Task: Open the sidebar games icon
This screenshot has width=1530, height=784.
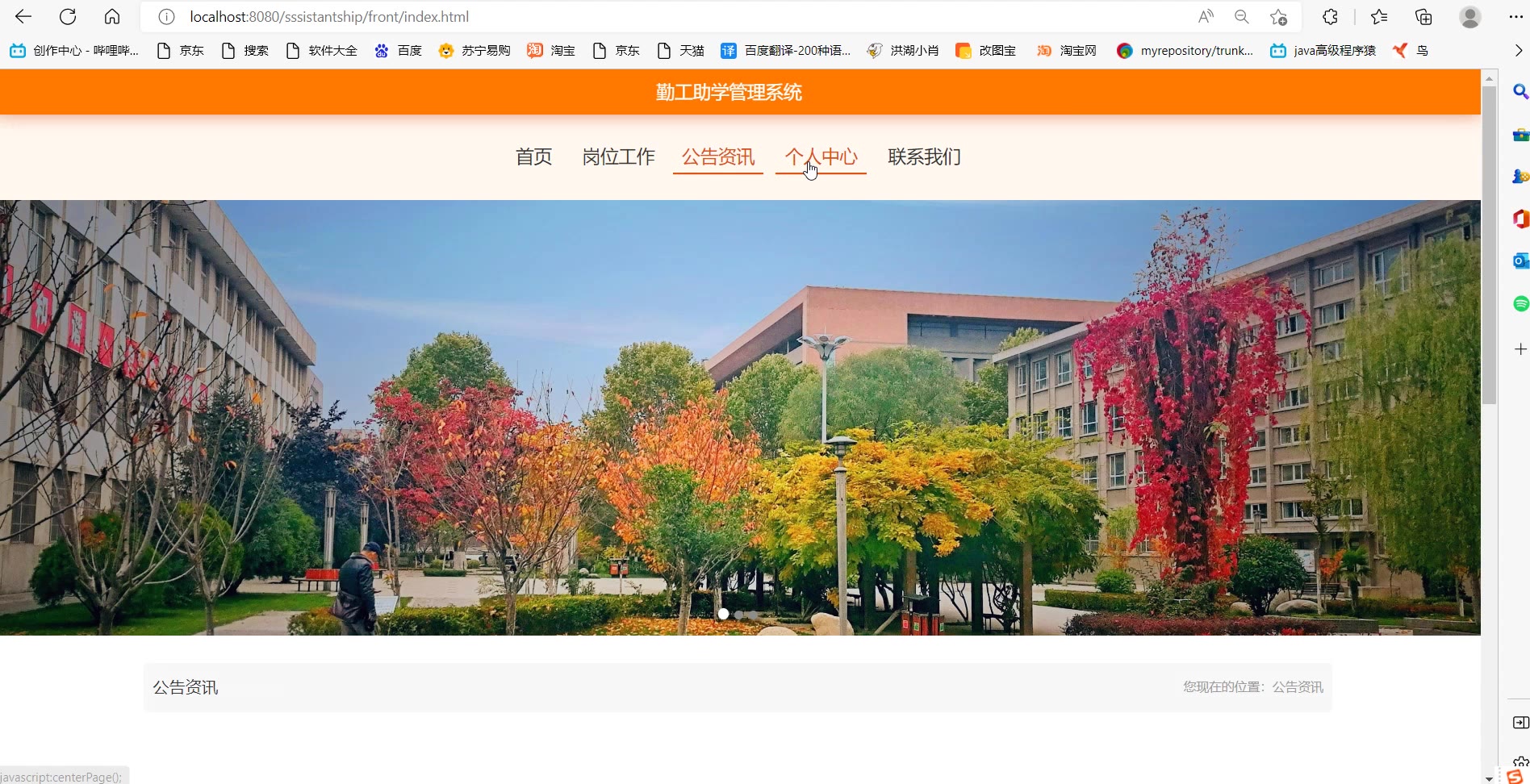Action: (1520, 177)
